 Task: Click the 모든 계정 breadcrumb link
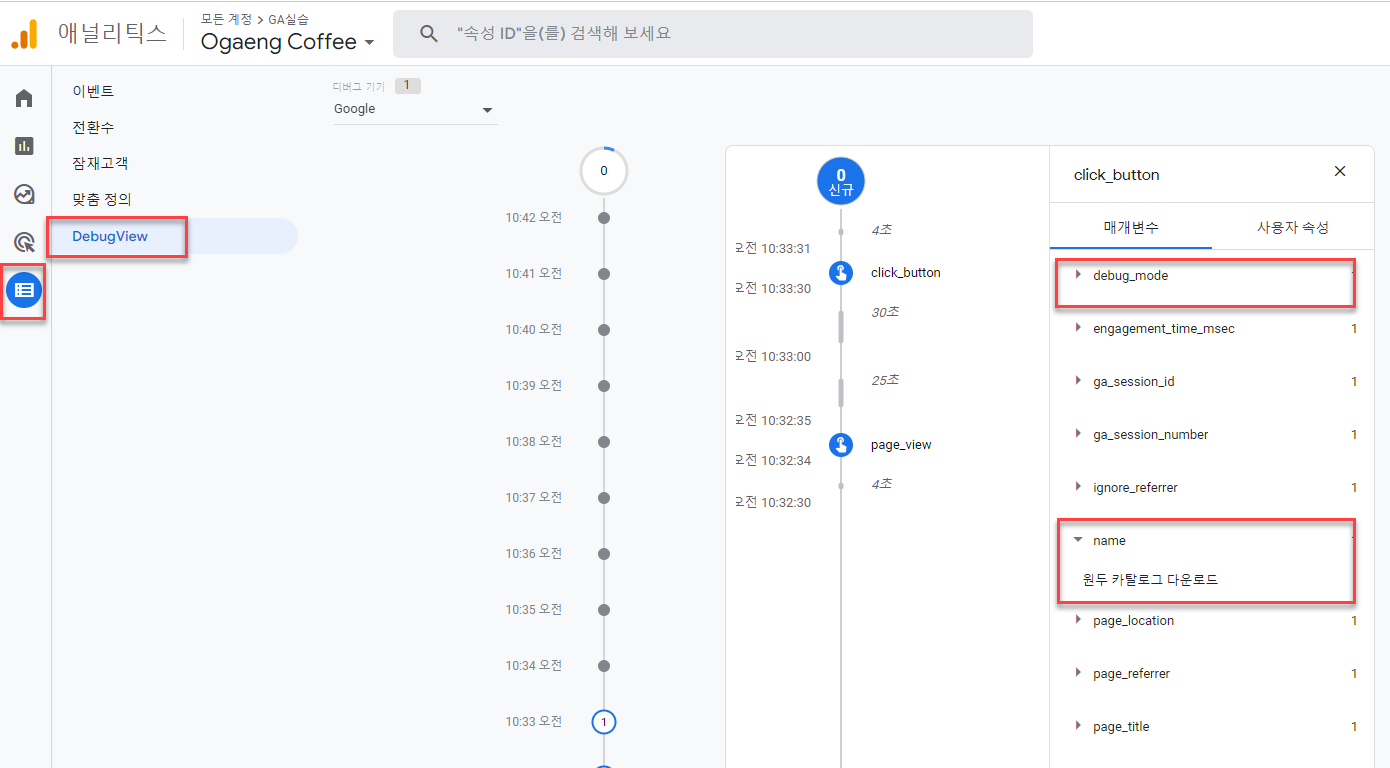[226, 19]
